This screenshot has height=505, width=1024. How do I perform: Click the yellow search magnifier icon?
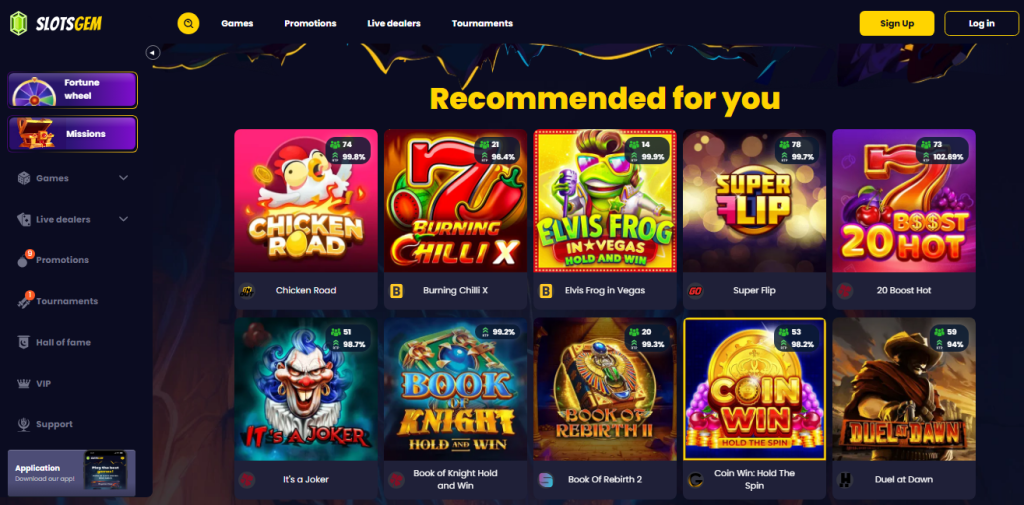coord(188,24)
